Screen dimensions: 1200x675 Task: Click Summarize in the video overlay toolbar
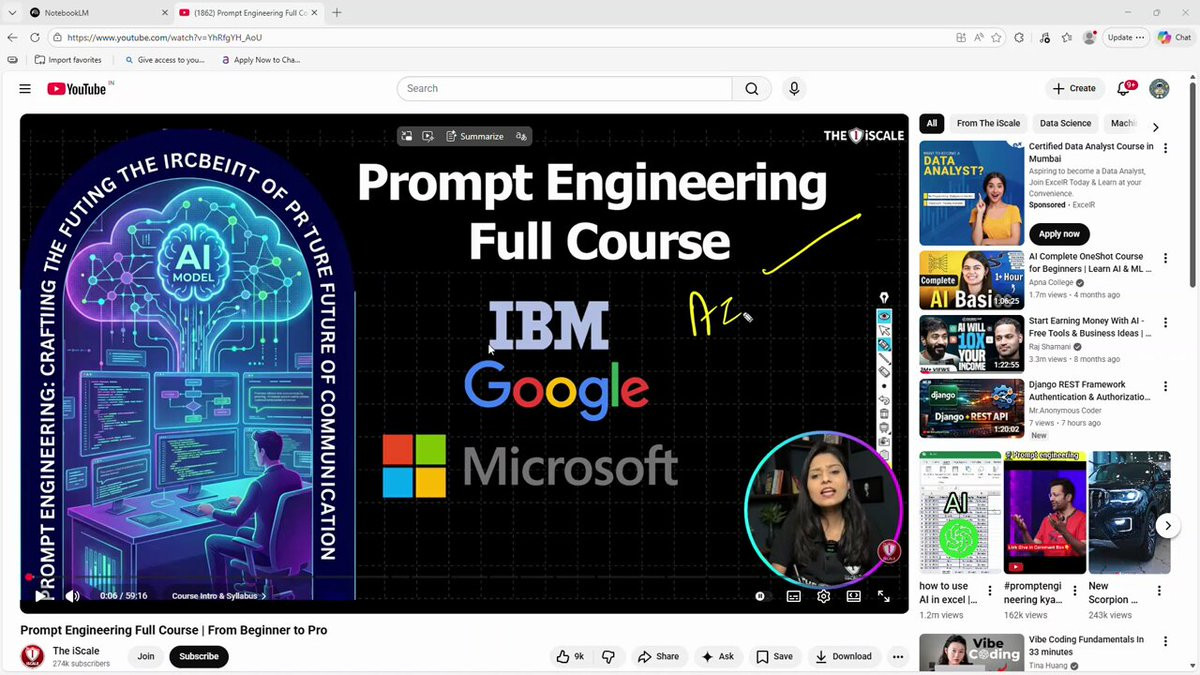pos(475,136)
